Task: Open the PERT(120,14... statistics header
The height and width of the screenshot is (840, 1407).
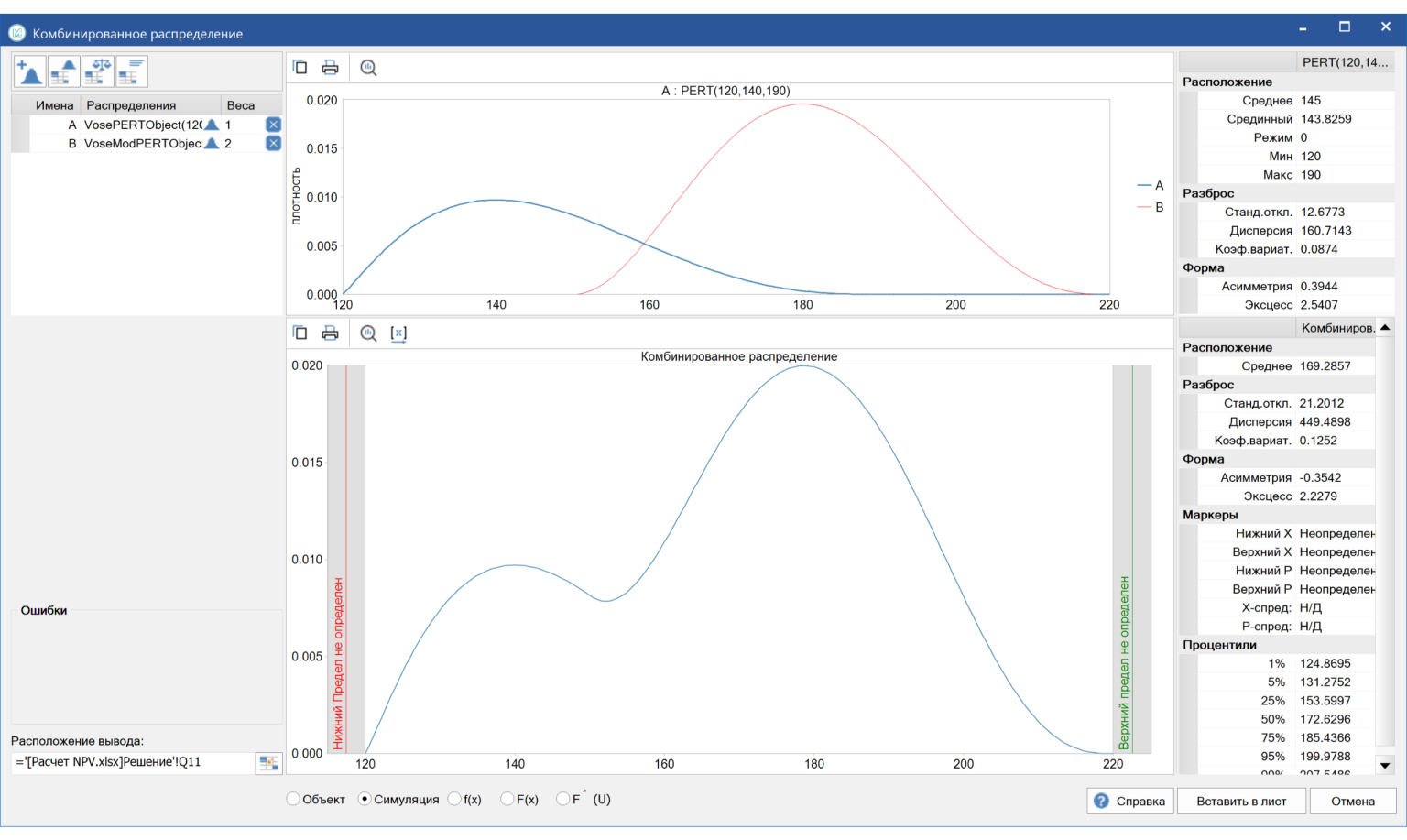Action: pos(1345,62)
